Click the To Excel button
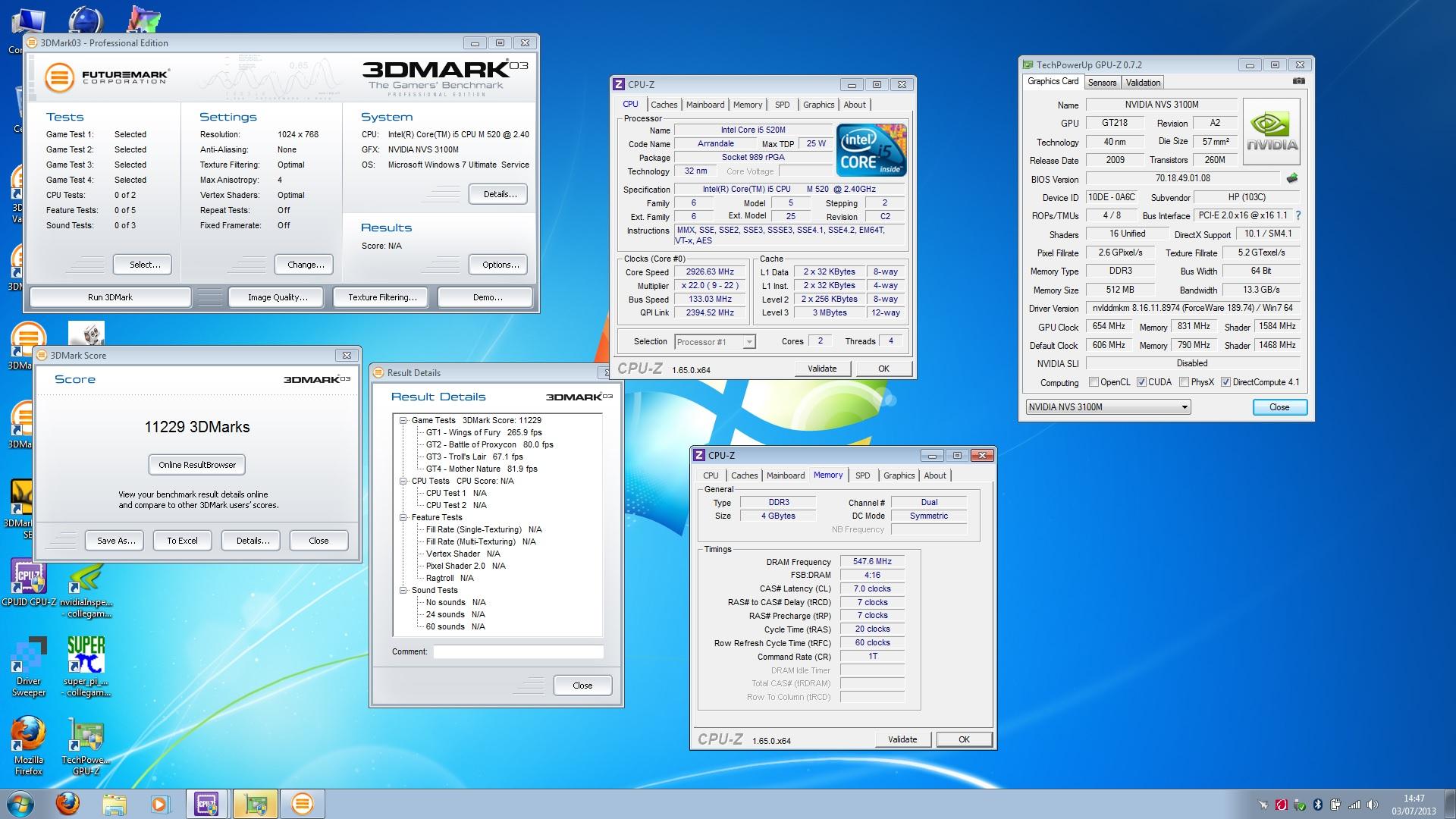Viewport: 1456px width, 819px height. point(182,541)
